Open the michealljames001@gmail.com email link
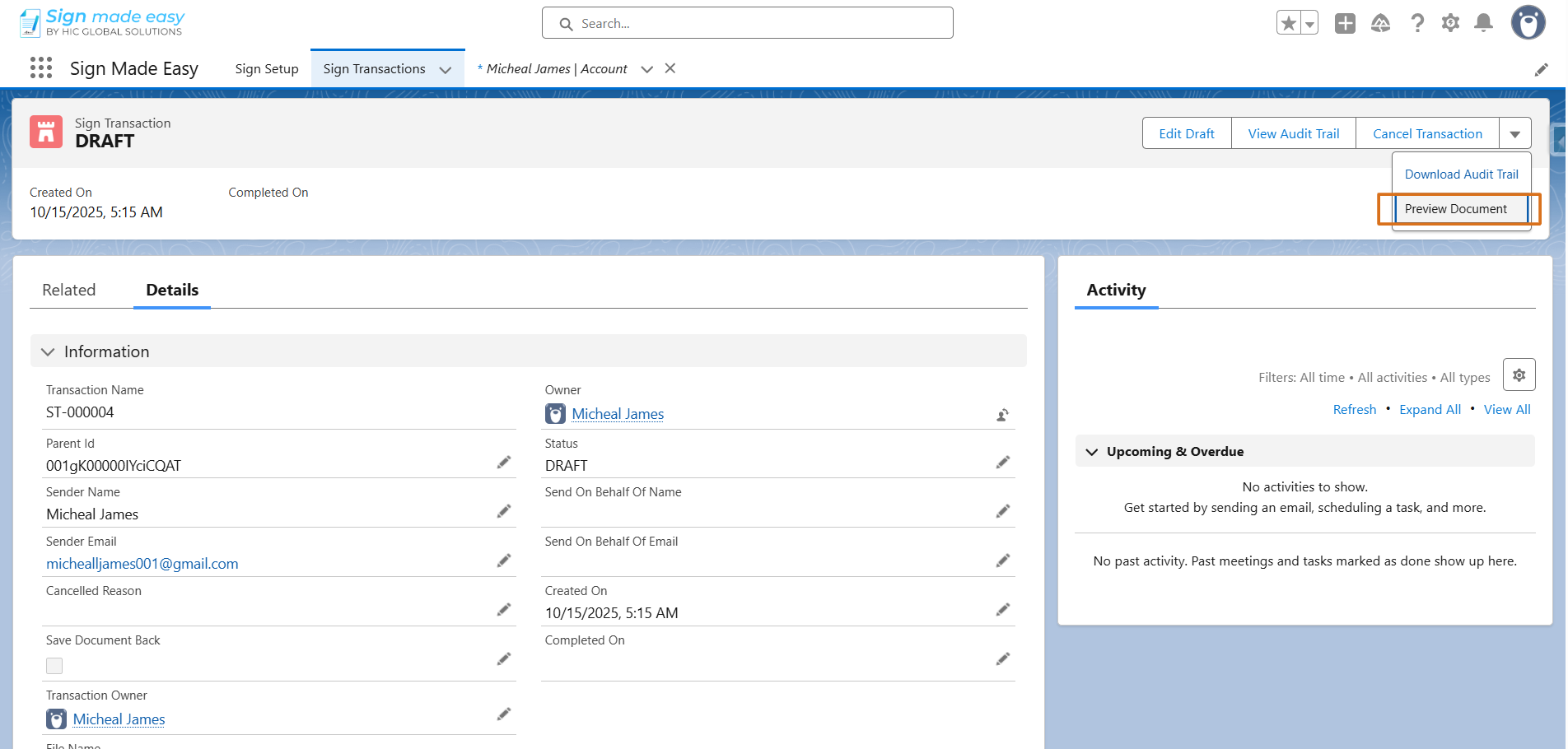The width and height of the screenshot is (1568, 749). (x=142, y=564)
